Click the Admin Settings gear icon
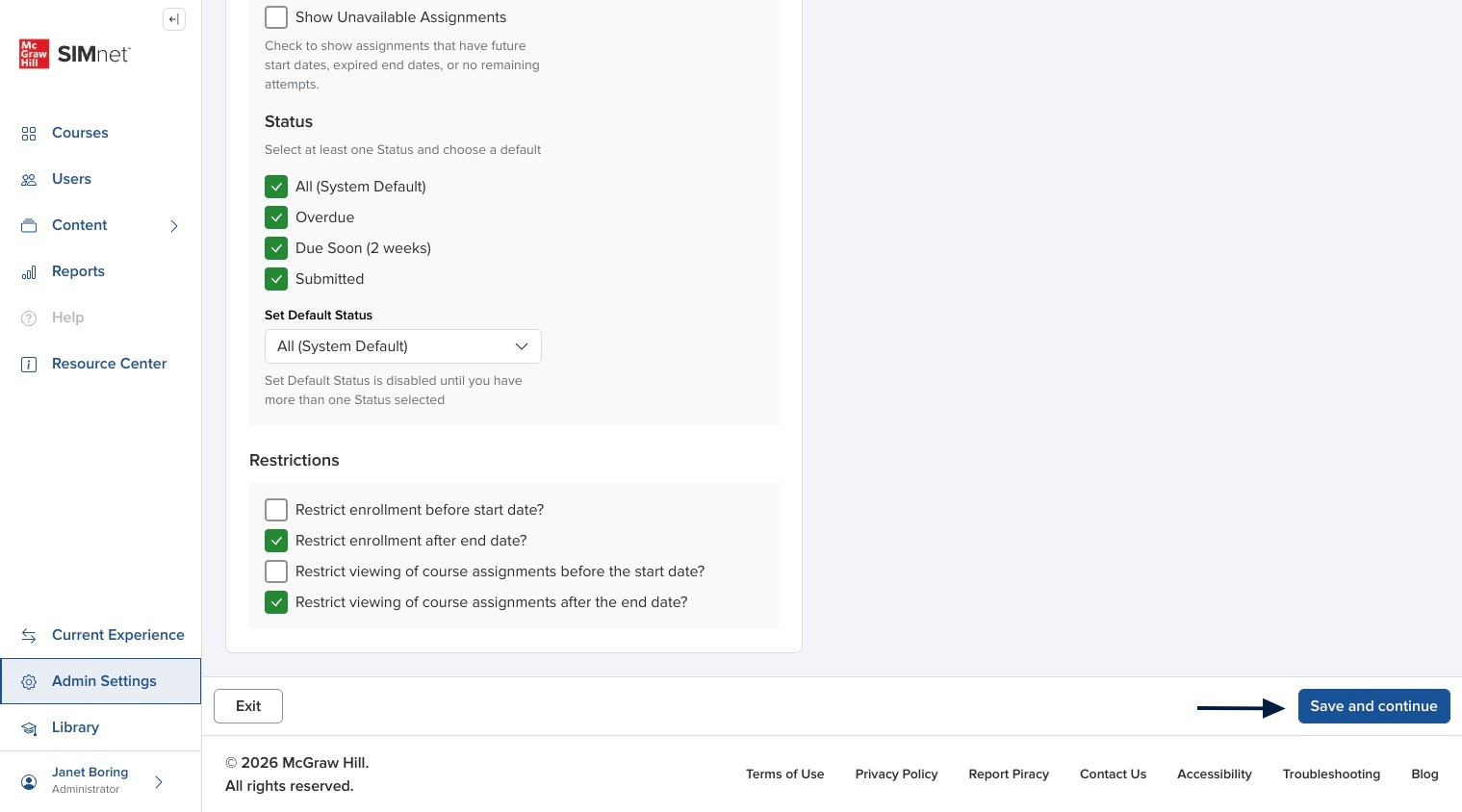Screen dimensions: 1462x812 pyautogui.click(x=29, y=682)
